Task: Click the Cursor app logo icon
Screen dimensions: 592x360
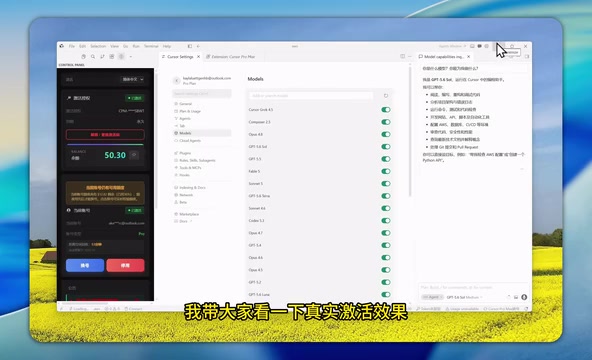Action: tap(62, 46)
